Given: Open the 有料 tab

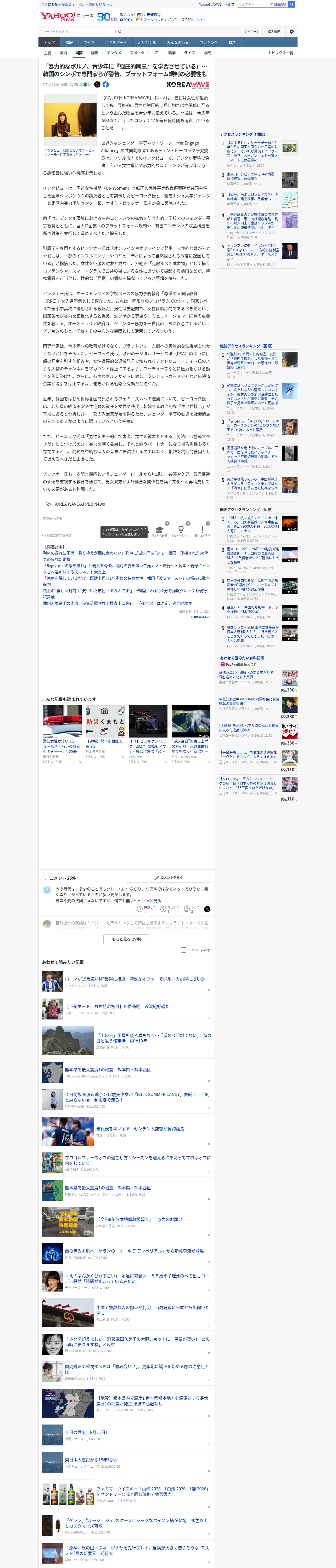Looking at the screenshot, I should click(x=232, y=43).
